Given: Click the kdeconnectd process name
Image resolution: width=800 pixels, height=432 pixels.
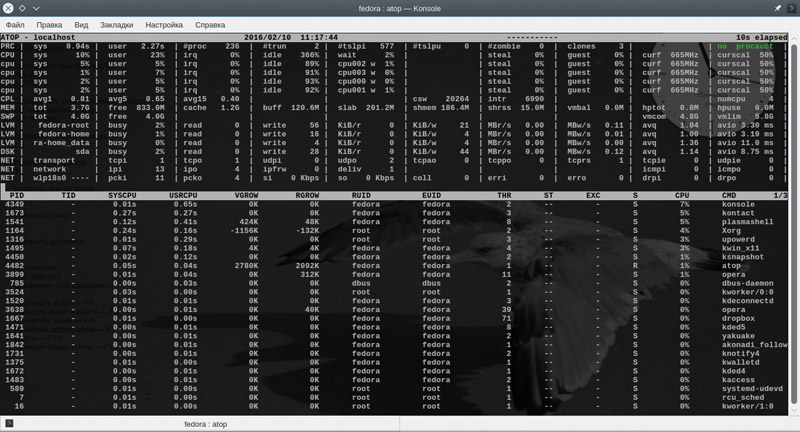Looking at the screenshot, I should [747, 301].
